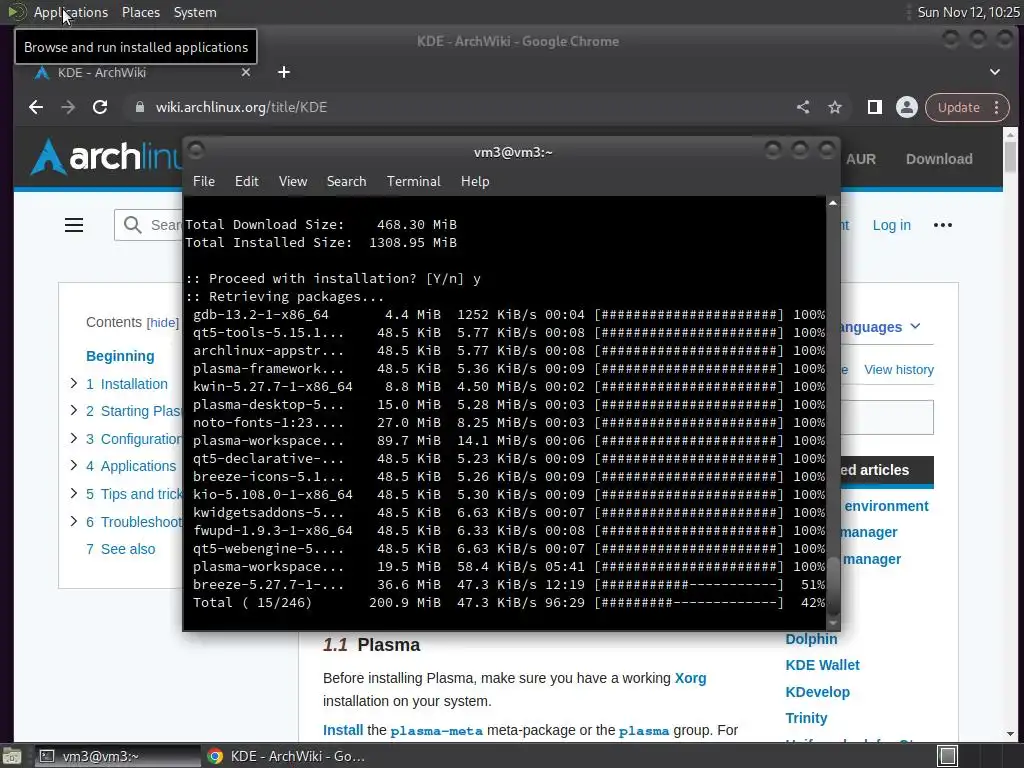Open the Dolphin related article

[x=811, y=639]
